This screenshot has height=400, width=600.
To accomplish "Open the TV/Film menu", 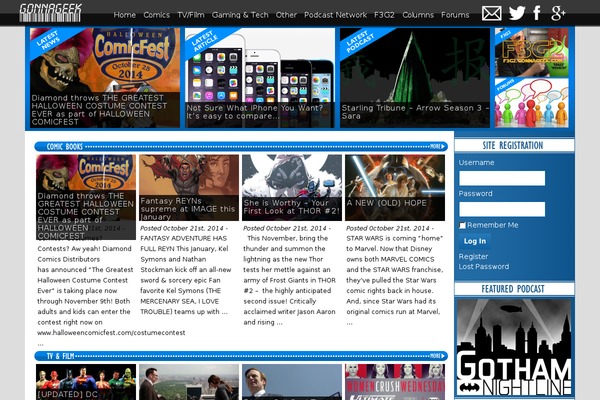I will click(191, 15).
